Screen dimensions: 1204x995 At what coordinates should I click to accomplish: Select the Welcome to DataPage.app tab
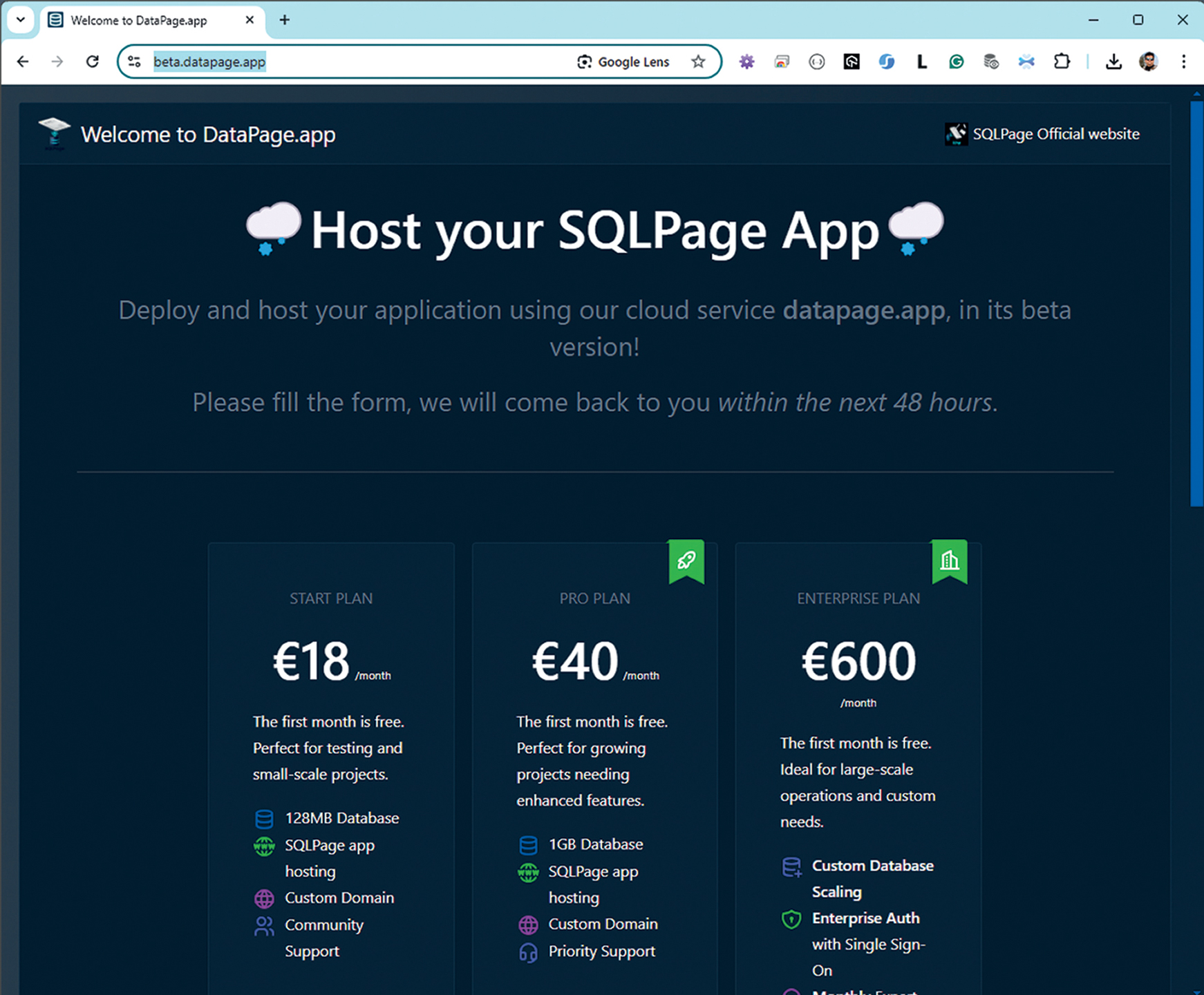tap(138, 21)
